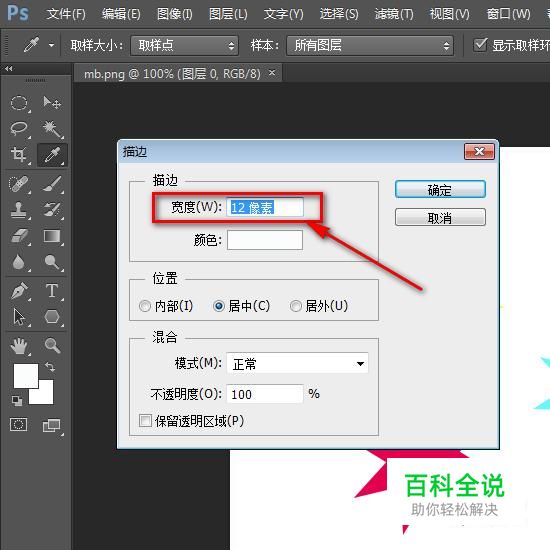Image resolution: width=550 pixels, height=550 pixels.
Task: Collapse the toolbox double-arrow
Action: point(9,69)
